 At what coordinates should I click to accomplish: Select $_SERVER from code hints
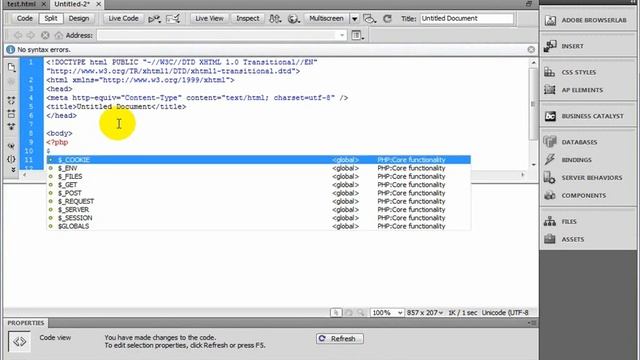tap(258, 209)
